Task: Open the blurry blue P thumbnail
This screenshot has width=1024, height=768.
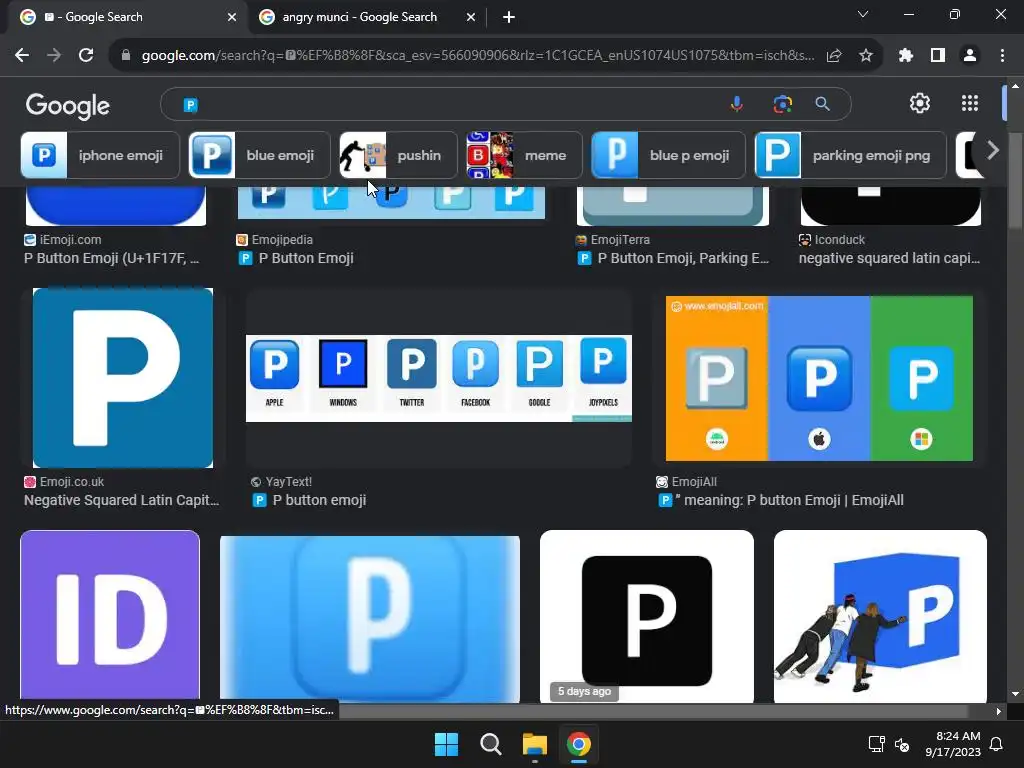Action: point(370,619)
